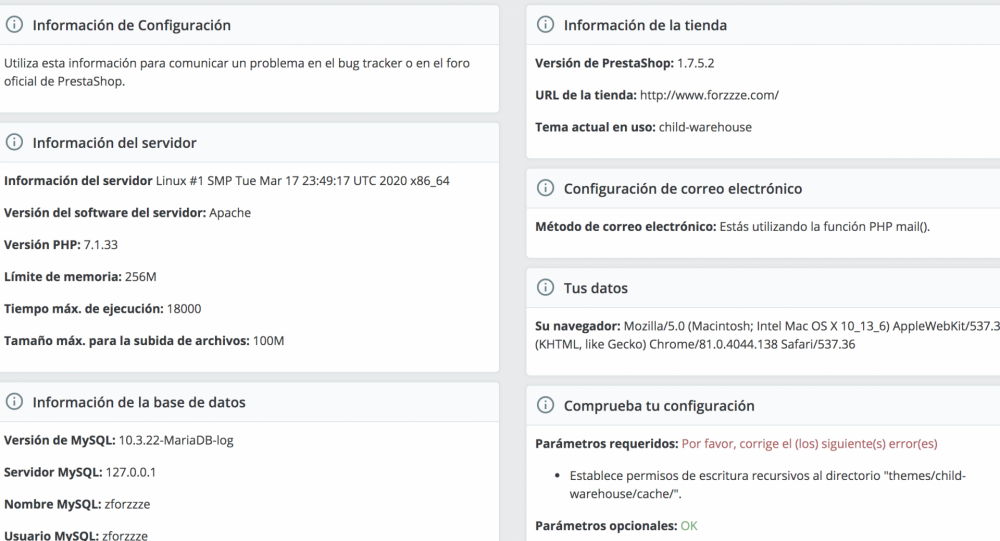The width and height of the screenshot is (1000, 541).
Task: Click the MySQL server value 127.0.0.1
Action: click(131, 472)
